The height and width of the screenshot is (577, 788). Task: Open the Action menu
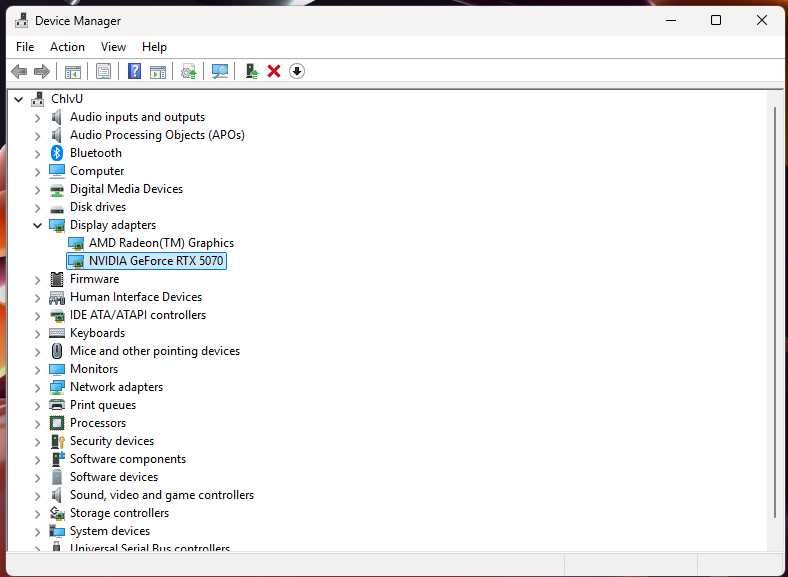[x=67, y=47]
